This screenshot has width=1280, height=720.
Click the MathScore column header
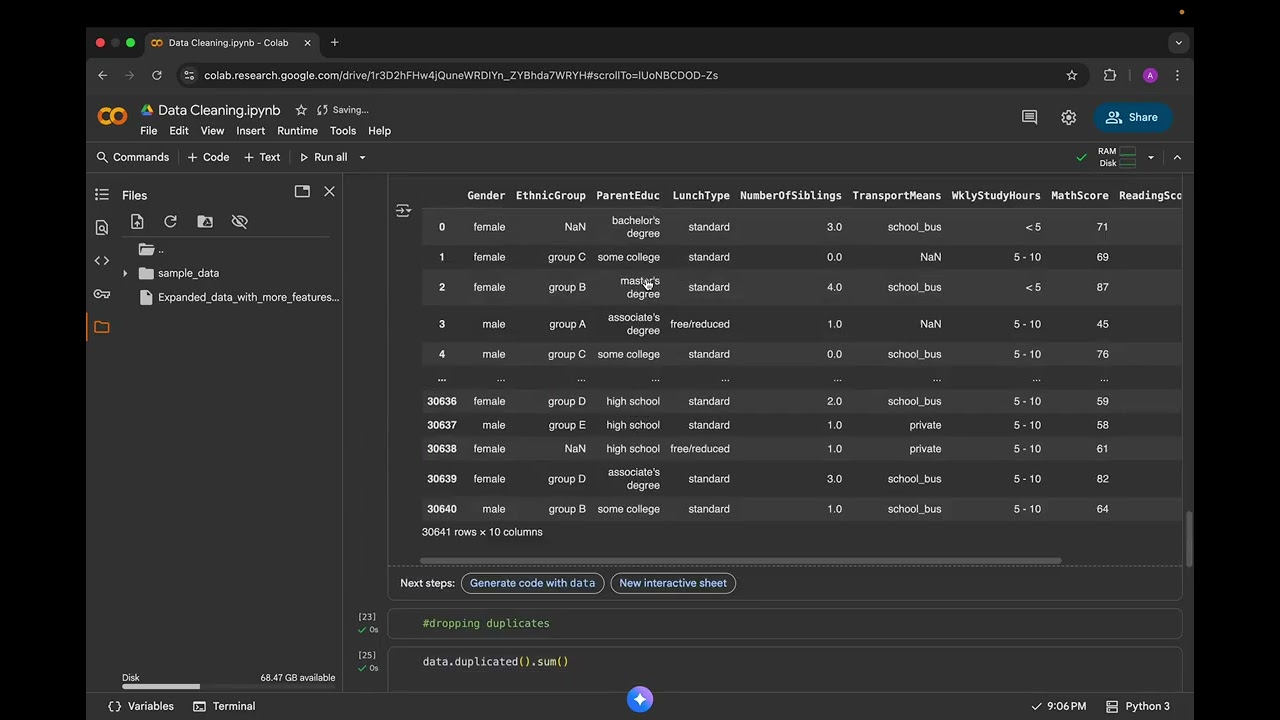click(x=1079, y=196)
